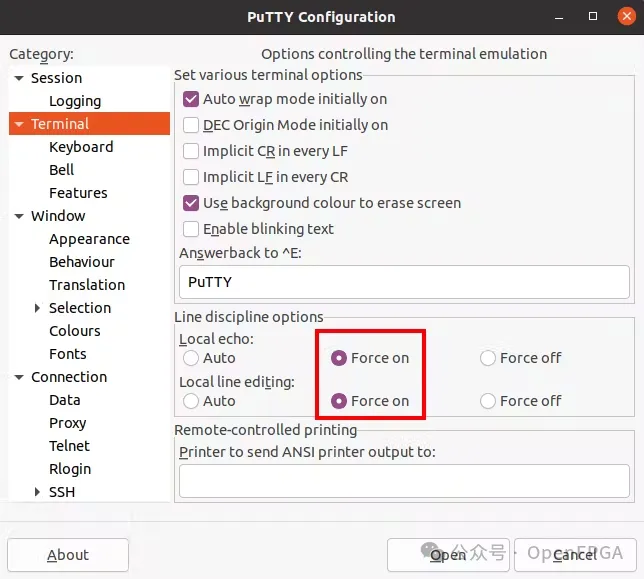Collapse the Connection category arrow

pos(19,377)
